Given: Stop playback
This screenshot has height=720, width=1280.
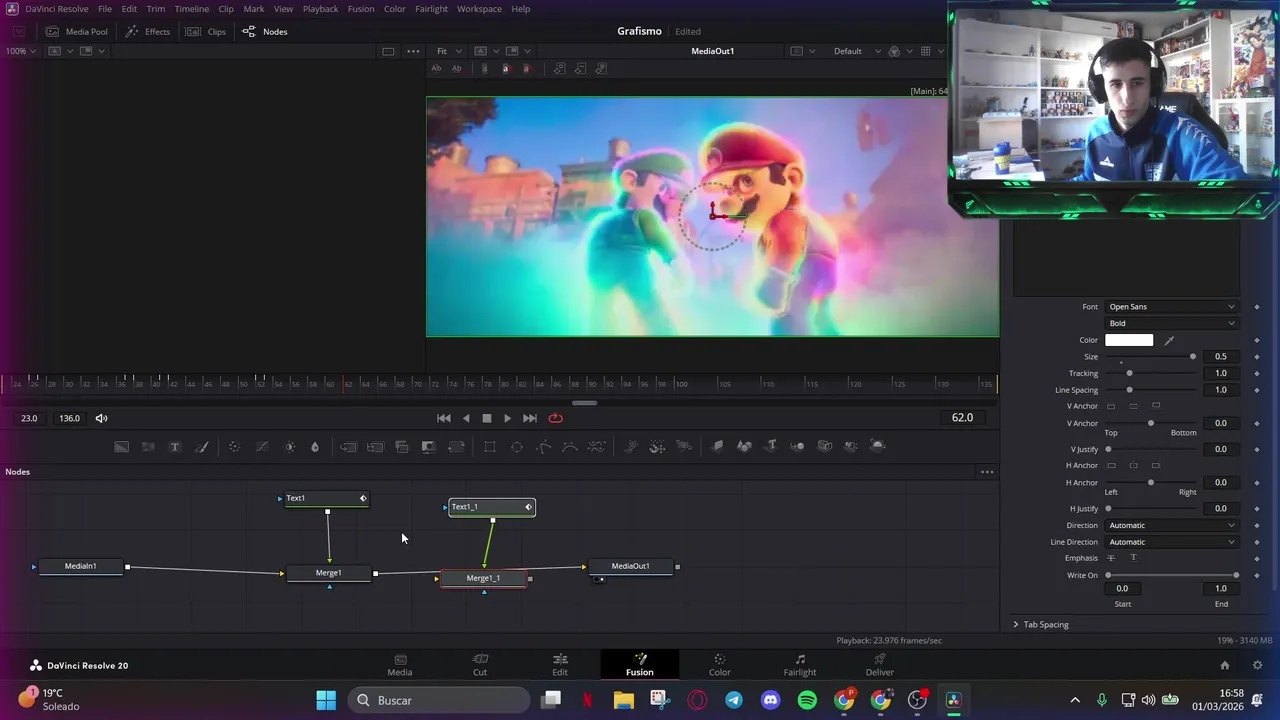Looking at the screenshot, I should click(x=487, y=418).
